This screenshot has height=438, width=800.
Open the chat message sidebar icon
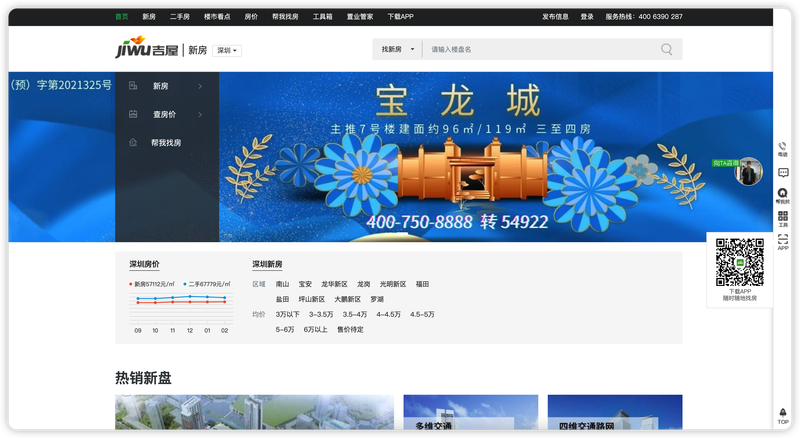tap(783, 173)
